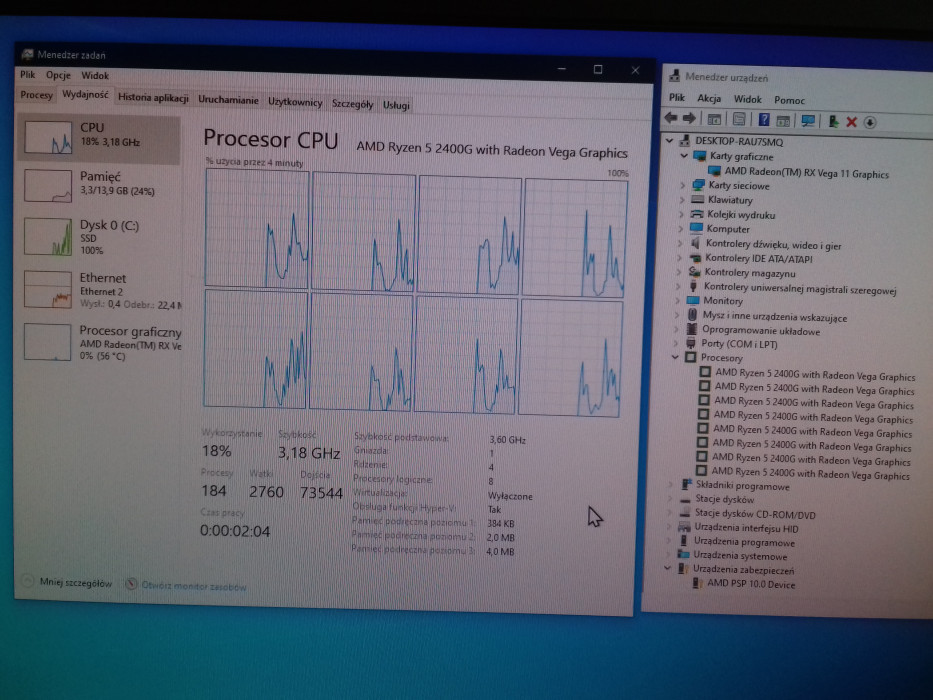Click the Forward arrow in Device Manager toolbar
The height and width of the screenshot is (700, 933).
point(689,118)
